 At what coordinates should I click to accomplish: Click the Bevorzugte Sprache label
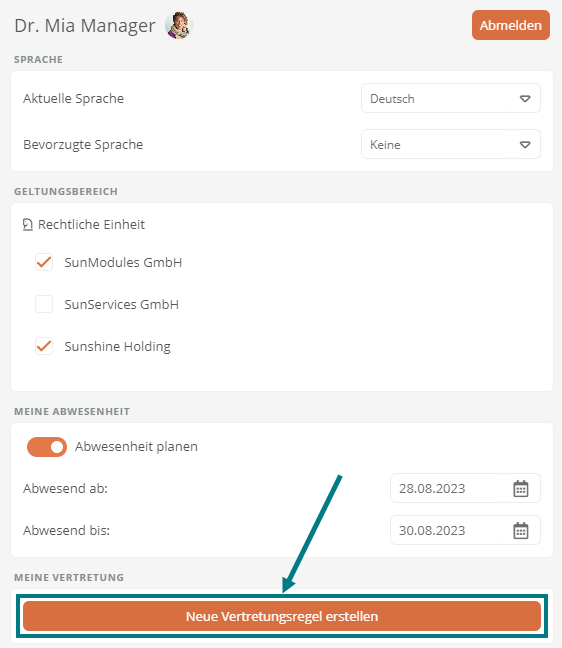(83, 145)
